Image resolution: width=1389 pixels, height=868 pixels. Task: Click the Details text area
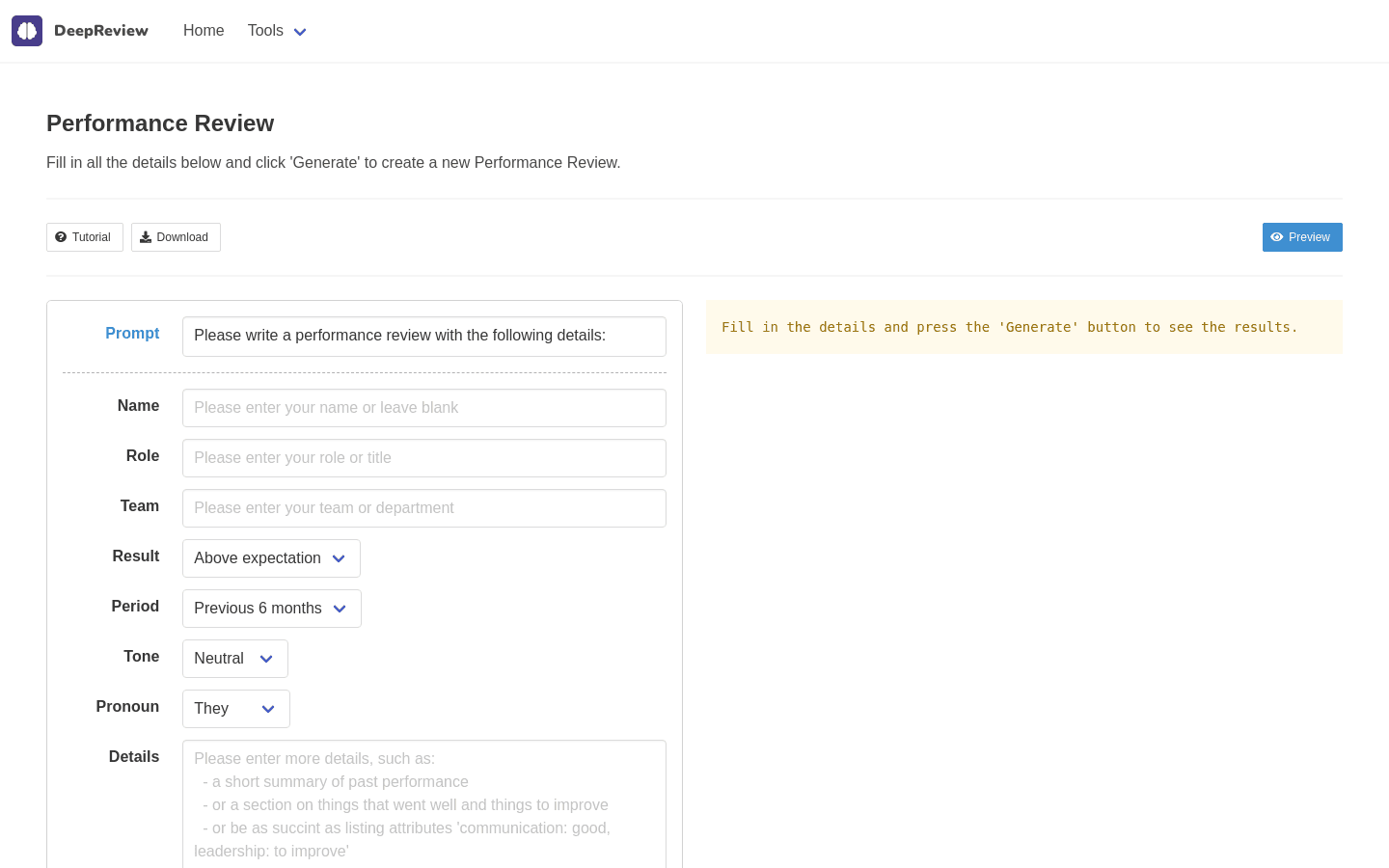[x=424, y=800]
